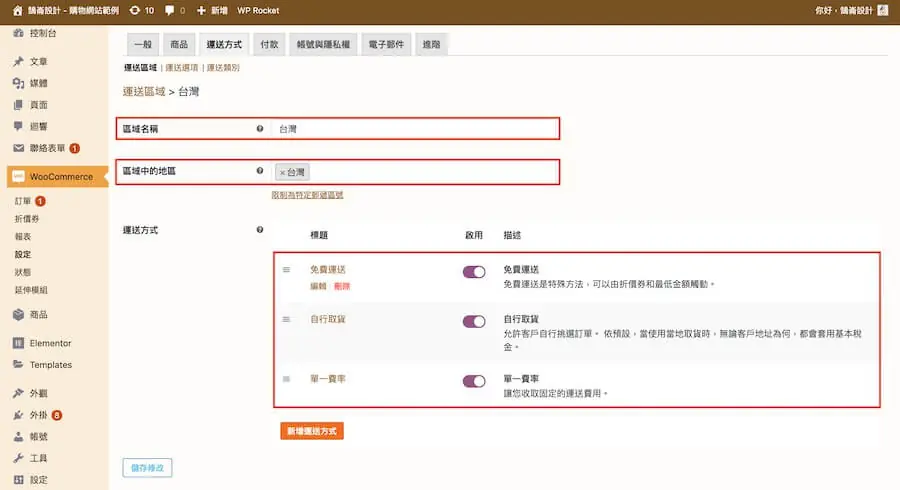The image size is (900, 490).
Task: Click the 儲存修改 save button
Action: coord(148,468)
